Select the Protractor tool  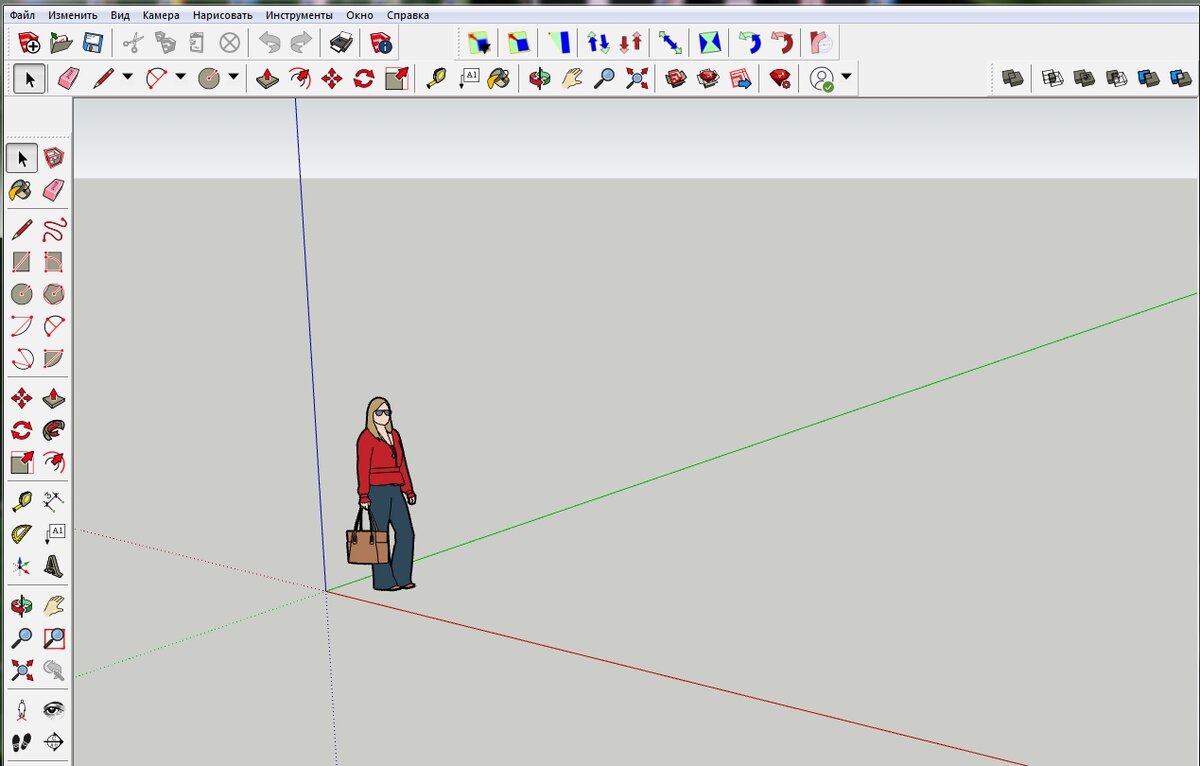point(21,534)
